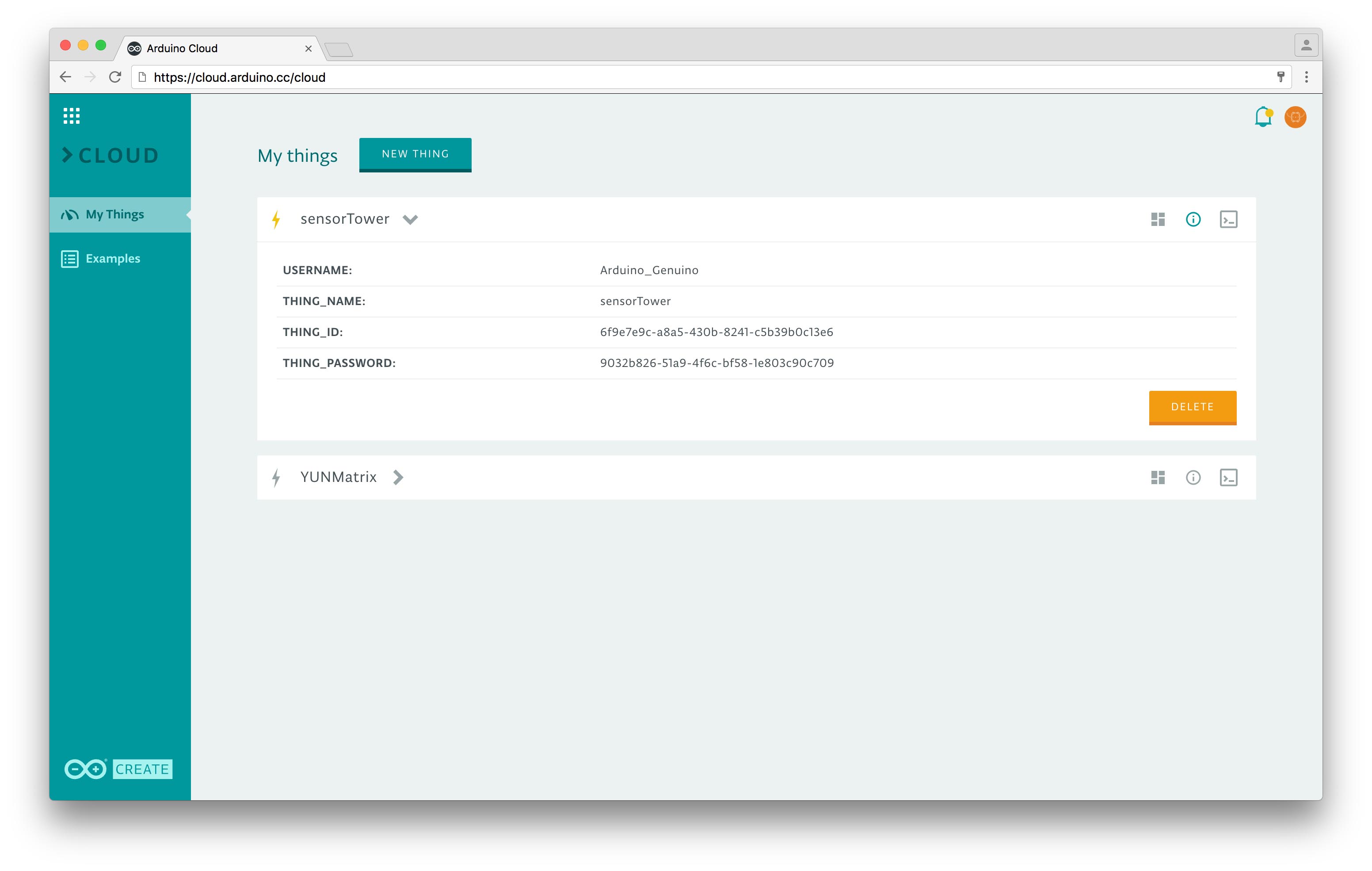Open sensorTower dashboard grid icon
The image size is (1372, 871).
pyautogui.click(x=1158, y=219)
